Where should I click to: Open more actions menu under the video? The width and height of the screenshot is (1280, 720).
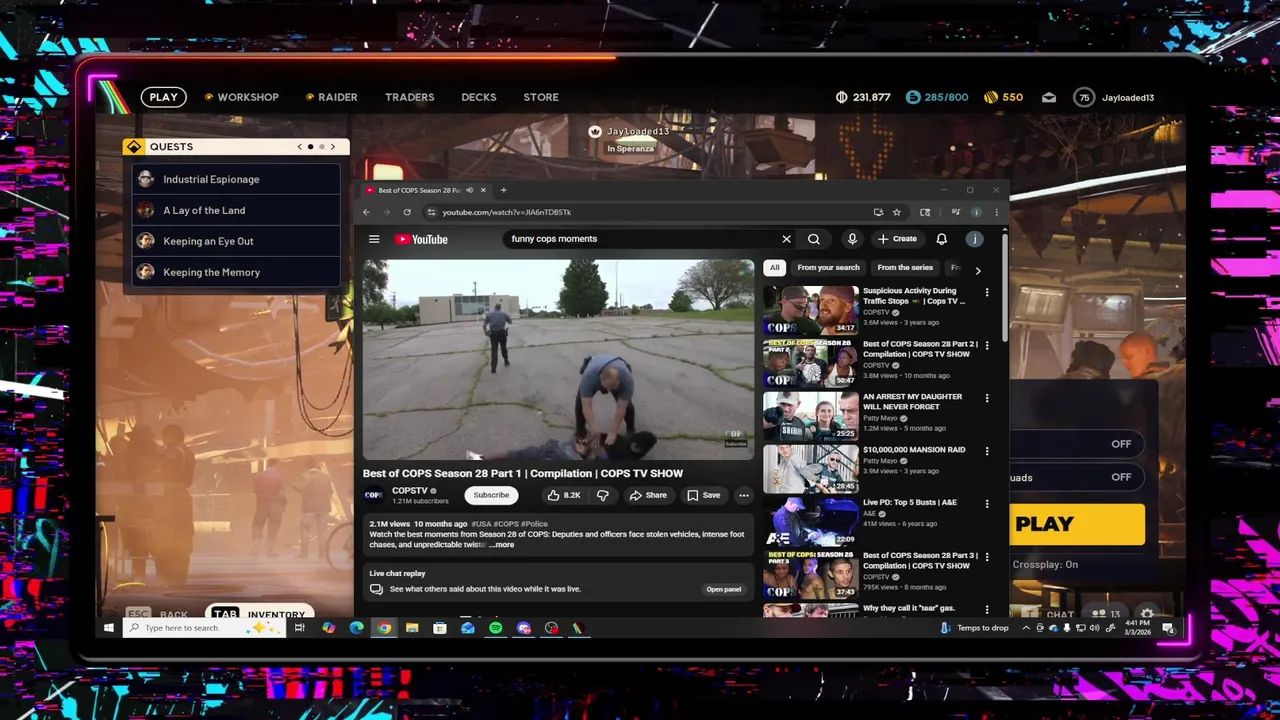pyautogui.click(x=743, y=495)
